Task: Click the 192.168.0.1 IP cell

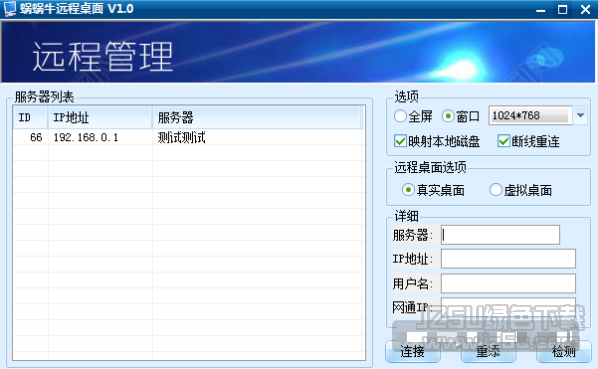Action: [86, 137]
